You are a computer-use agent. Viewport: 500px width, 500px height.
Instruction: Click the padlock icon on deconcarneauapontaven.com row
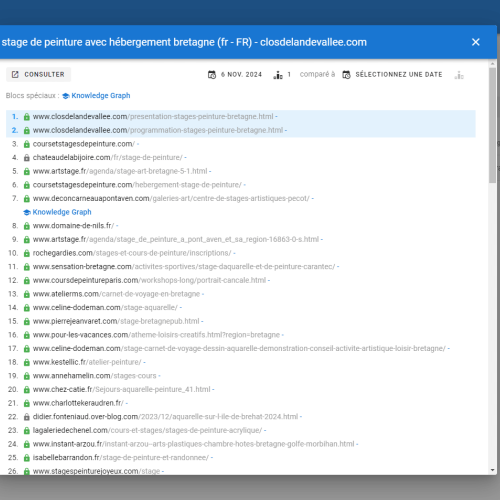click(27, 199)
